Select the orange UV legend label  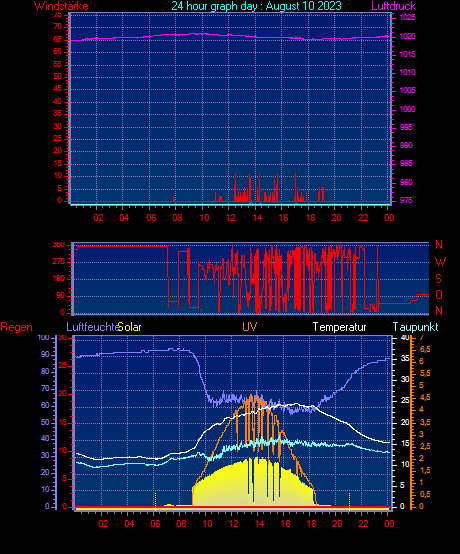249,326
